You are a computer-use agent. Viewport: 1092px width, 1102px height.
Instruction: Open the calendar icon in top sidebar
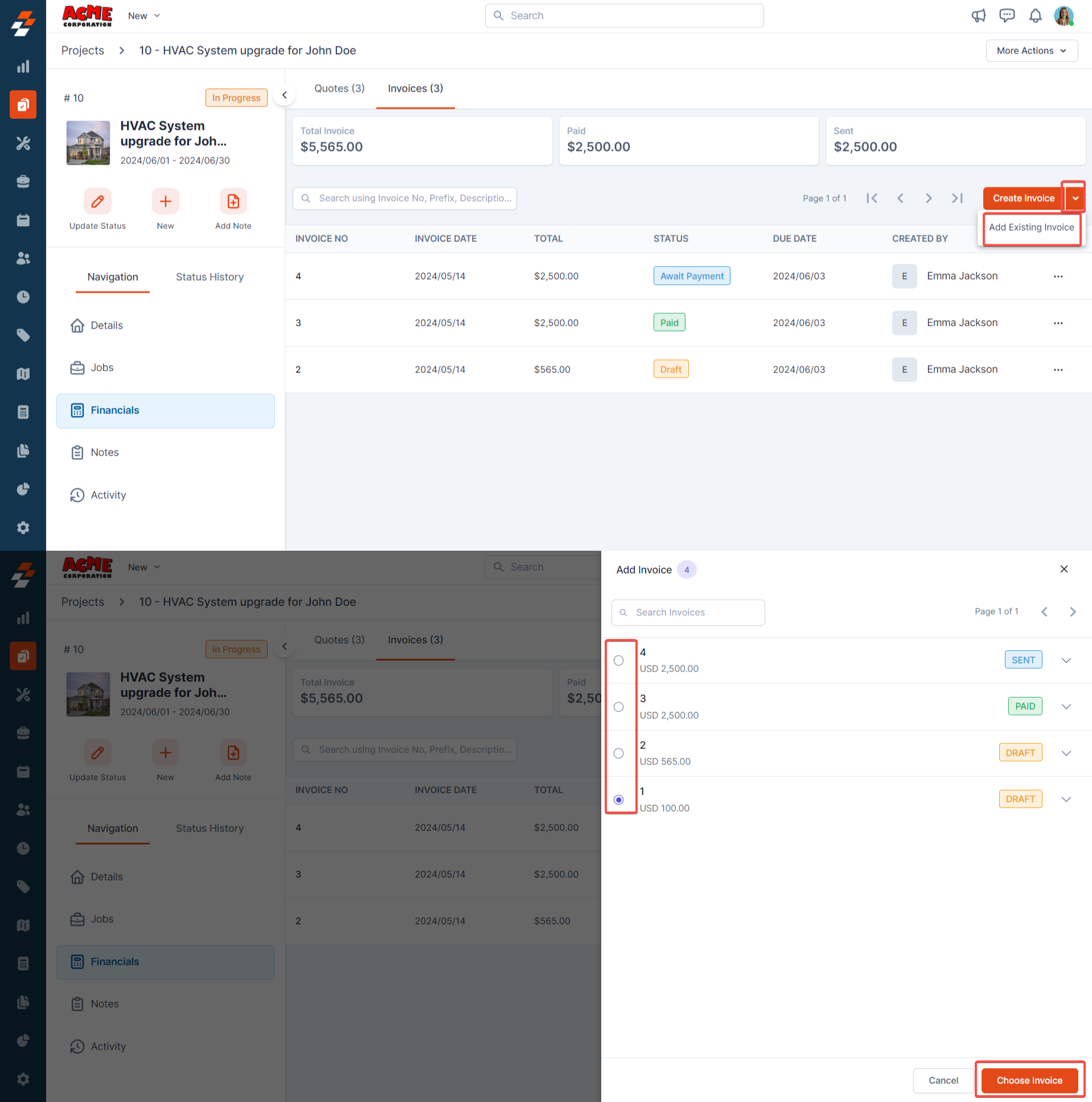(23, 220)
